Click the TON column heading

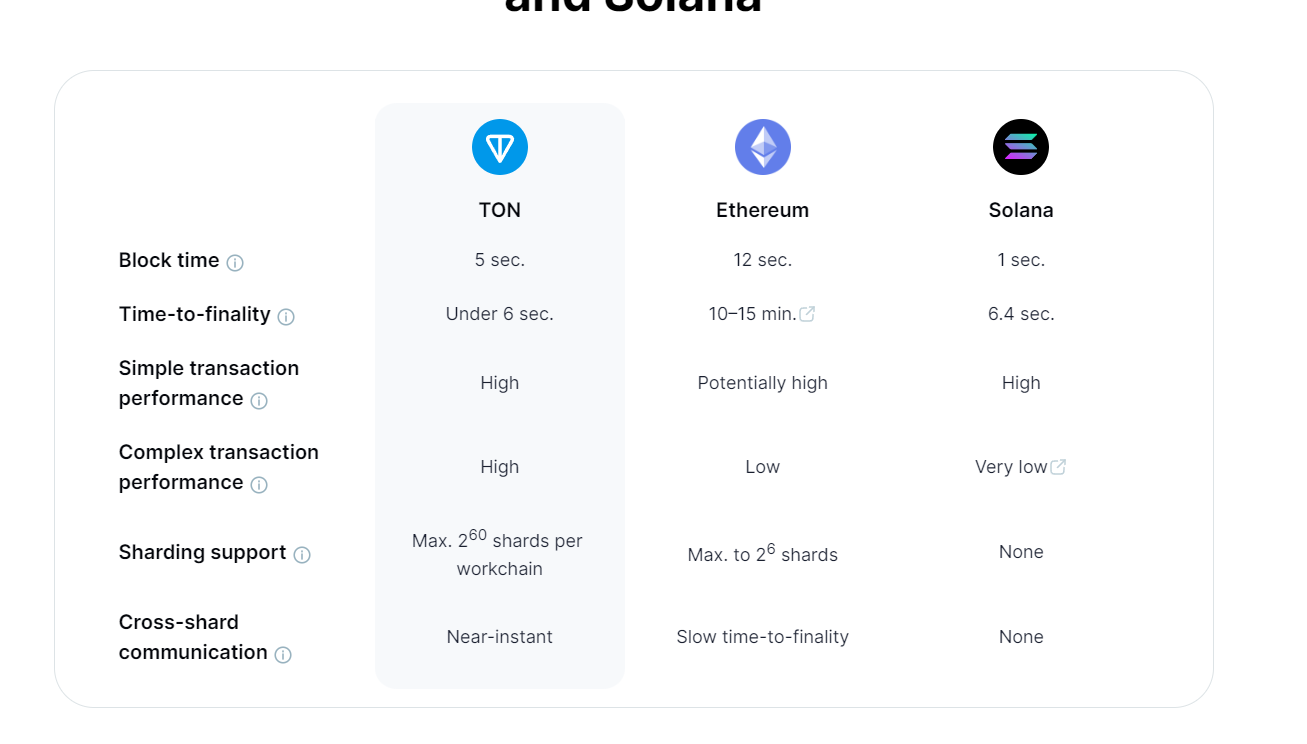point(500,210)
